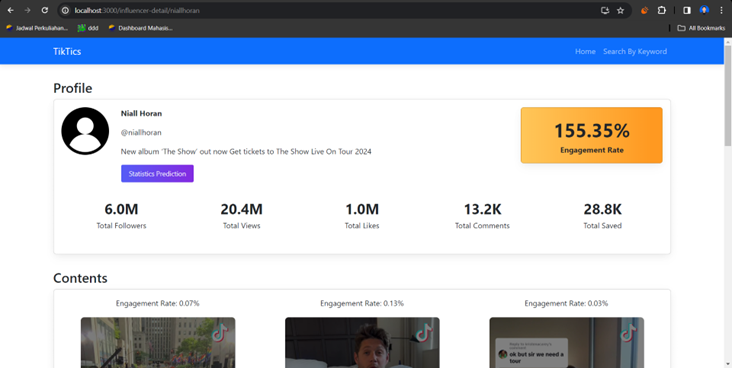This screenshot has height=368, width=732.
Task: Click the Contents heading
Action: tap(80, 278)
